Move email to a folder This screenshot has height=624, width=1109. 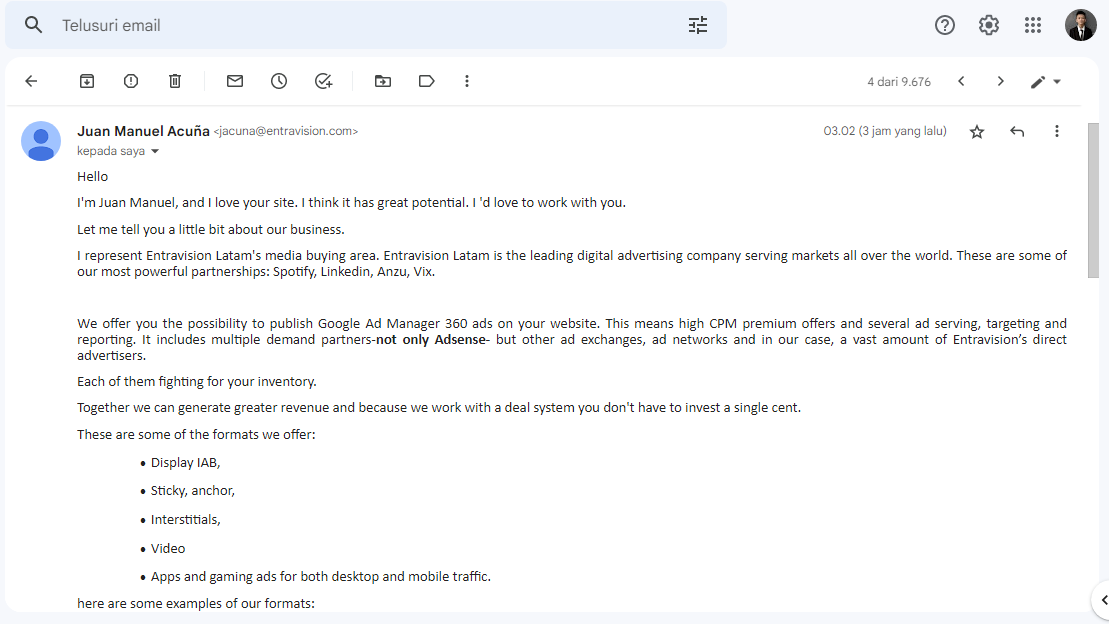coord(383,81)
